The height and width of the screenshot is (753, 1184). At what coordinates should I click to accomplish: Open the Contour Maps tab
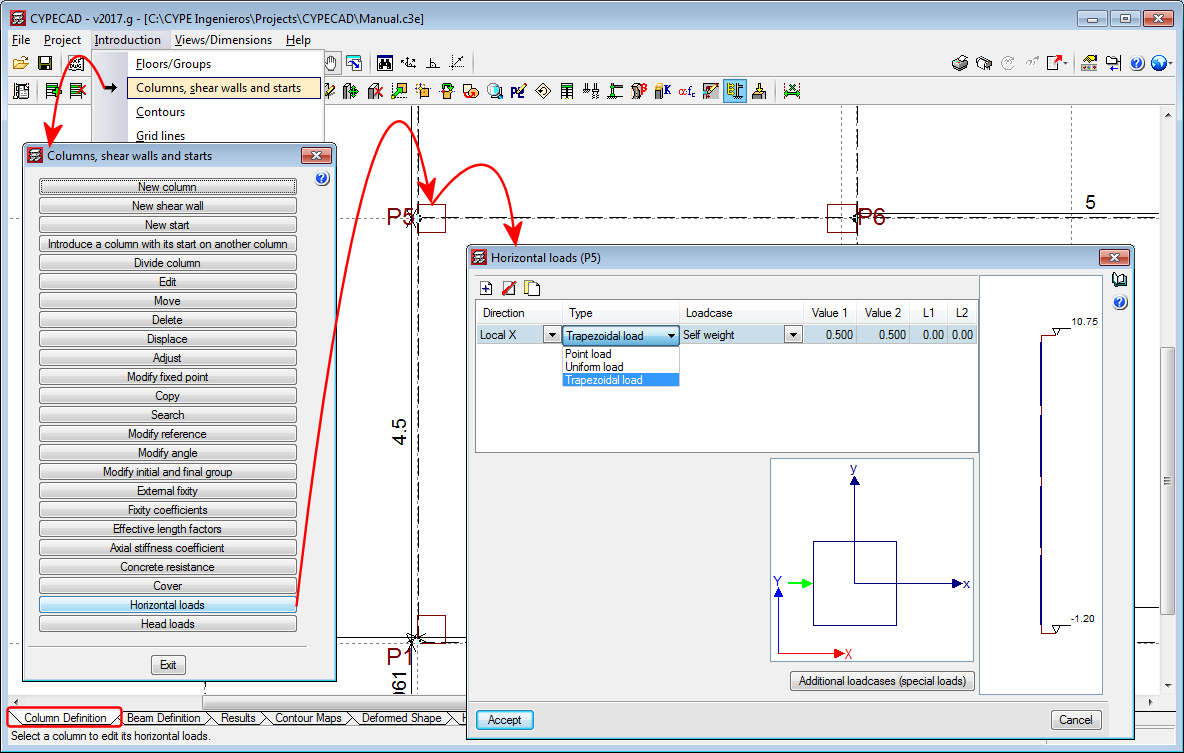tap(308, 718)
